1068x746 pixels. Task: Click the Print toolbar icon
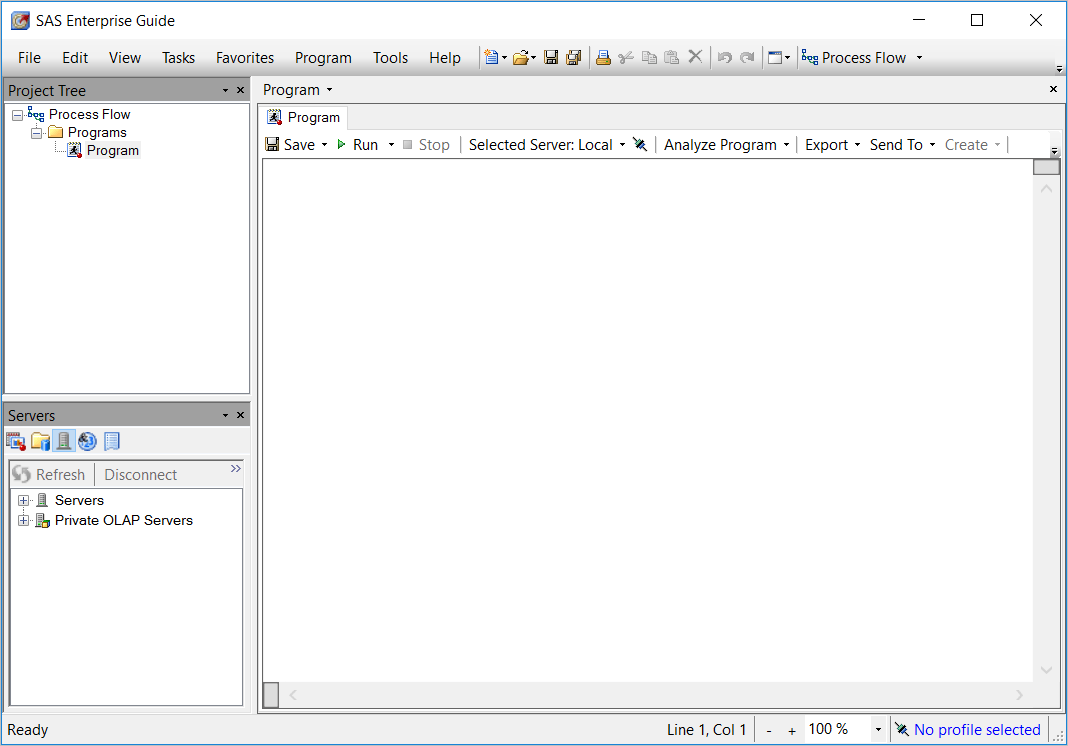603,58
